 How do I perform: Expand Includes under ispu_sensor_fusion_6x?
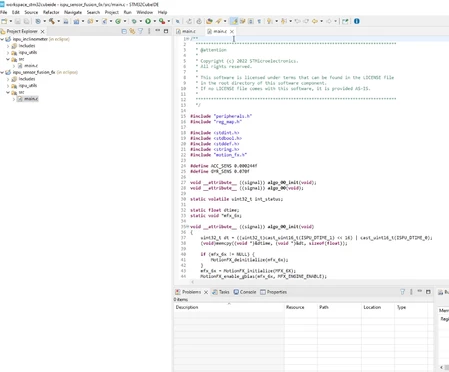point(8,79)
